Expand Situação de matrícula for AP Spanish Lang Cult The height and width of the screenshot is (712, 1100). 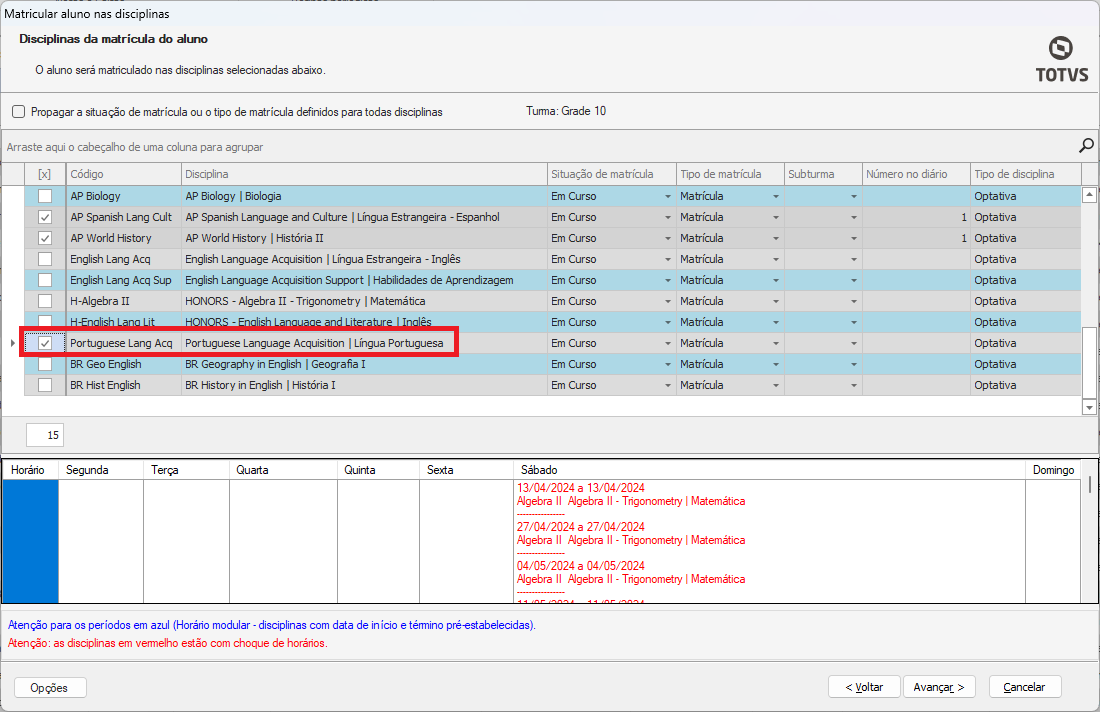click(668, 217)
